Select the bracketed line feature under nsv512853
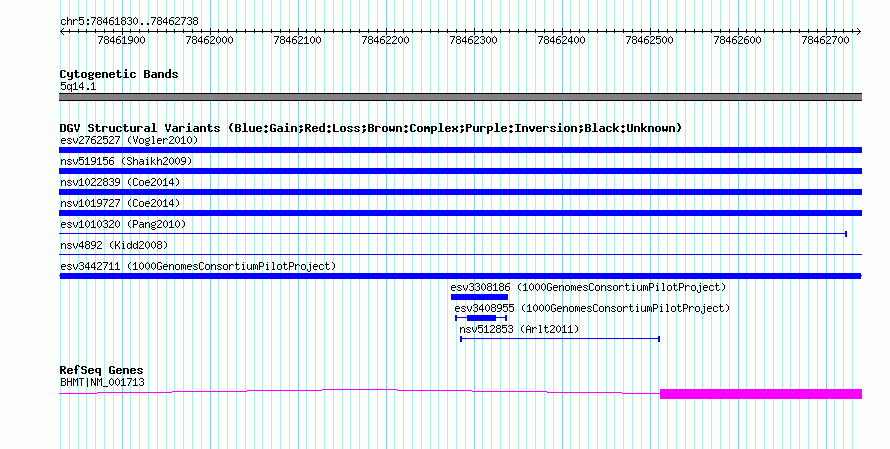This screenshot has width=890, height=449. [560, 339]
